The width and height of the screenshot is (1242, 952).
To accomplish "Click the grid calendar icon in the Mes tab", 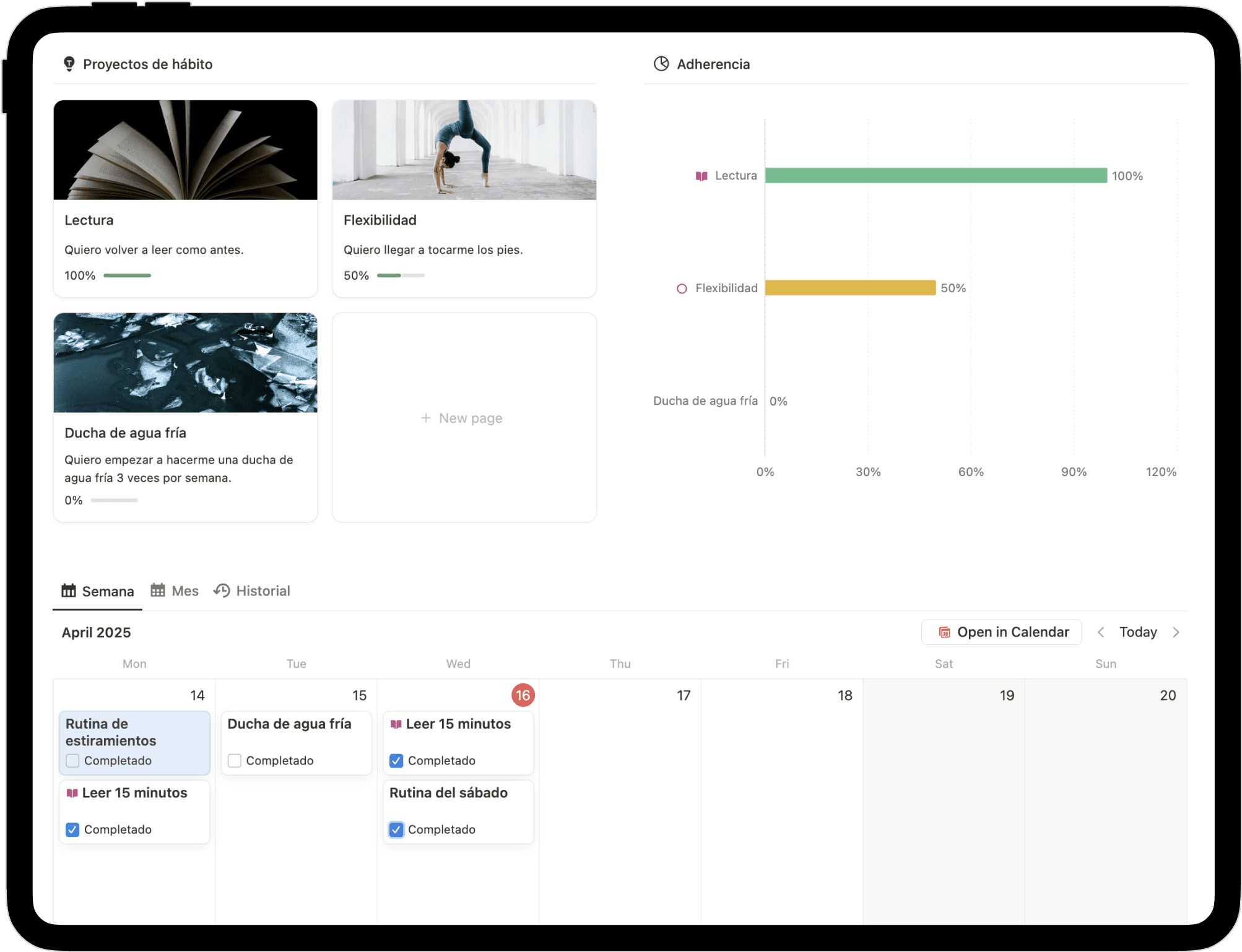I will 158,590.
